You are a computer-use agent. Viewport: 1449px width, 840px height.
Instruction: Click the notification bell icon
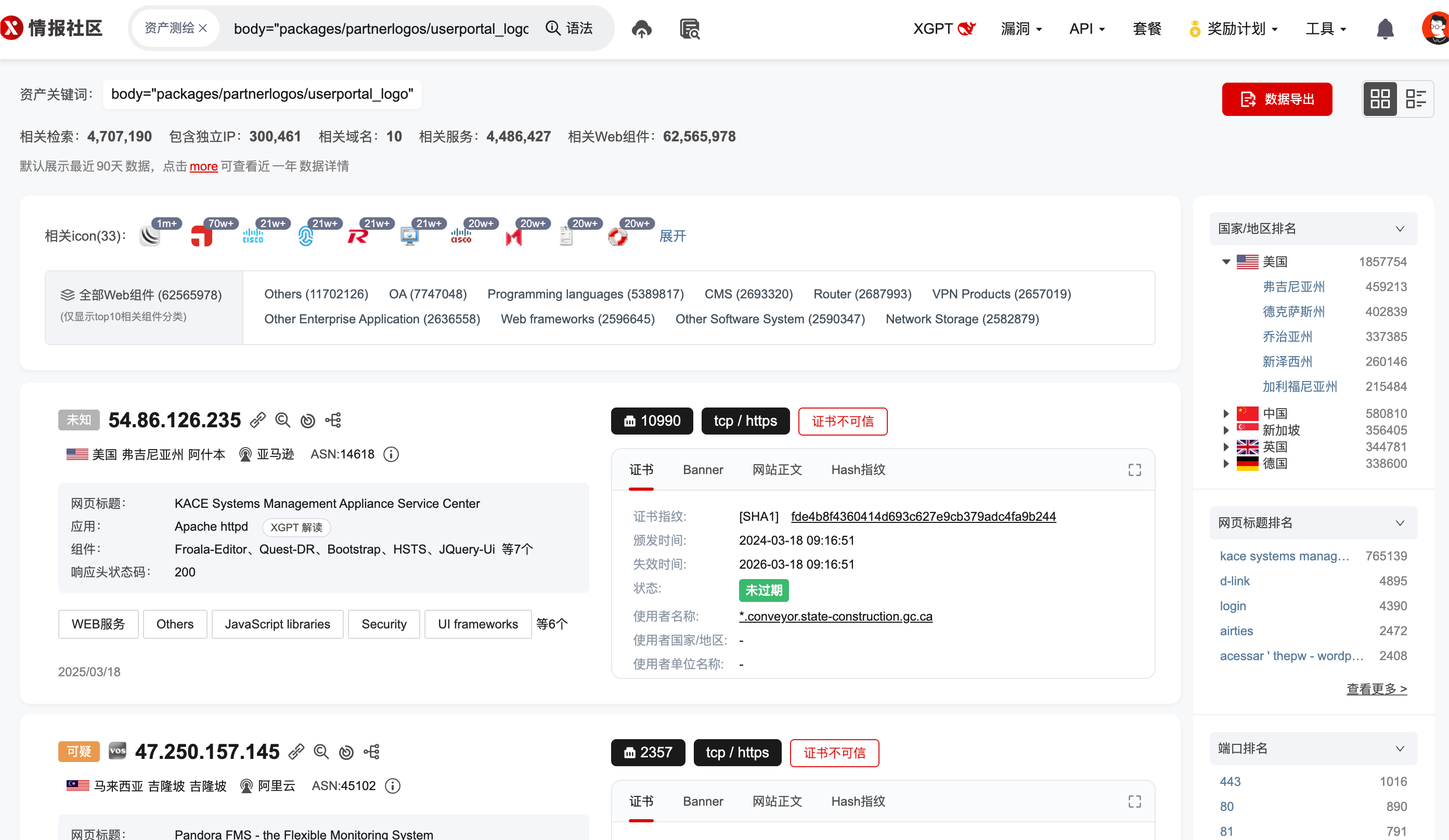(x=1385, y=29)
